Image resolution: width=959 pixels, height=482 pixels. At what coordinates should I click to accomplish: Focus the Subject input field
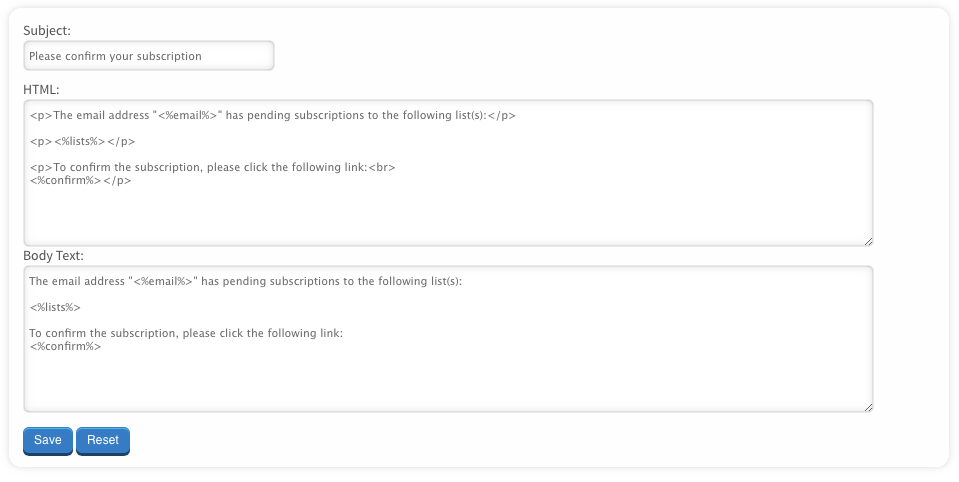tap(148, 56)
